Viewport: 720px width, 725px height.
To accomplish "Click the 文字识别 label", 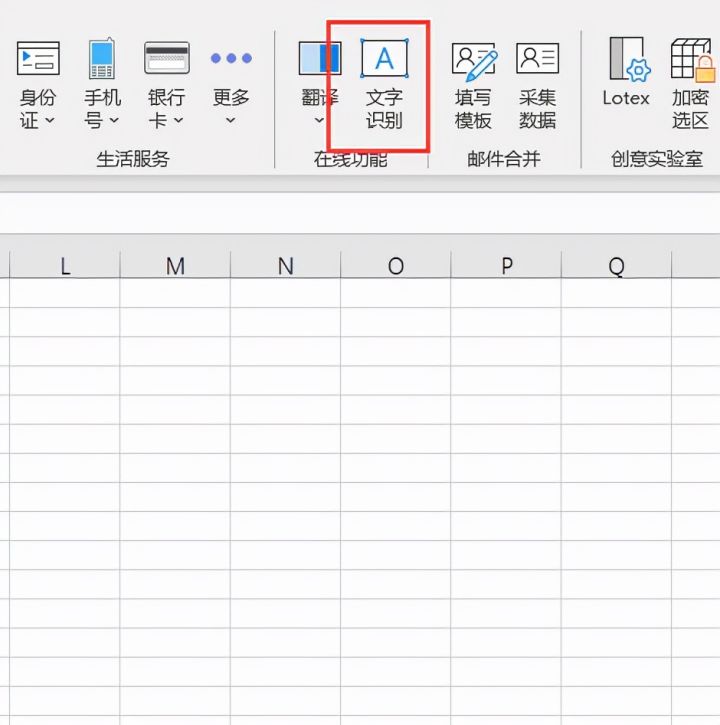I will (384, 109).
